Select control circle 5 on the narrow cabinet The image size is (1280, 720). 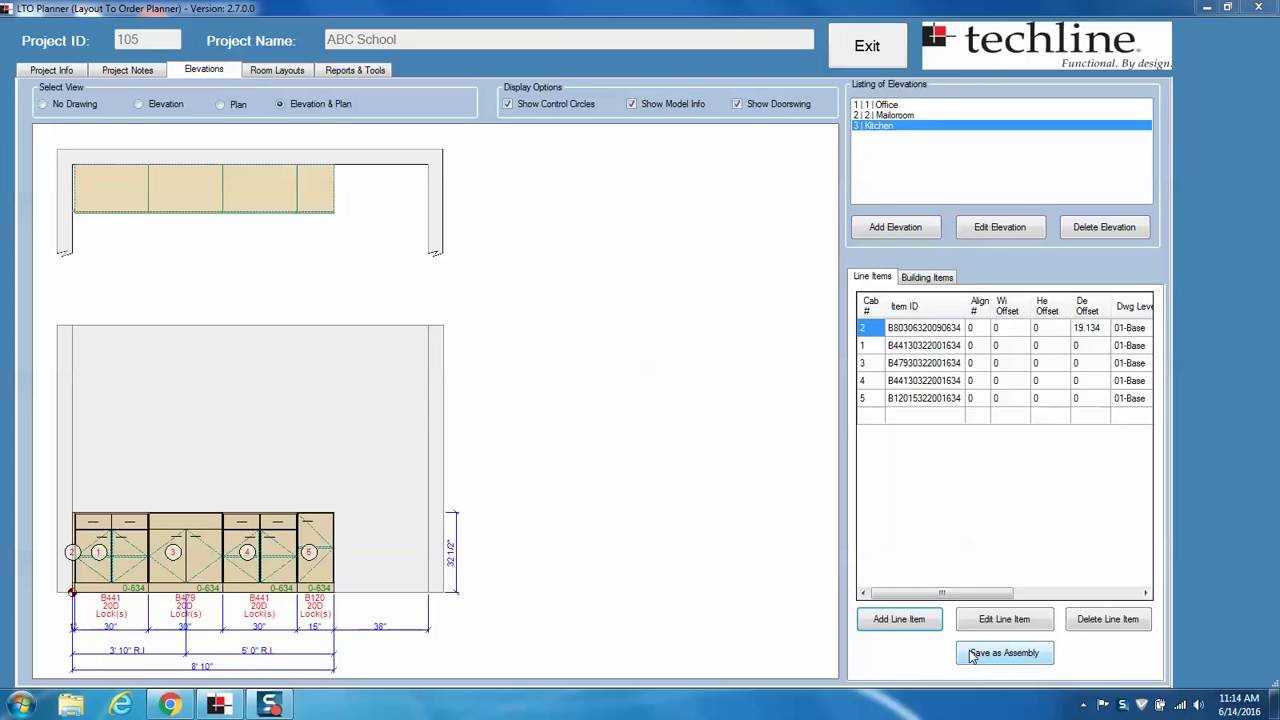(x=309, y=552)
